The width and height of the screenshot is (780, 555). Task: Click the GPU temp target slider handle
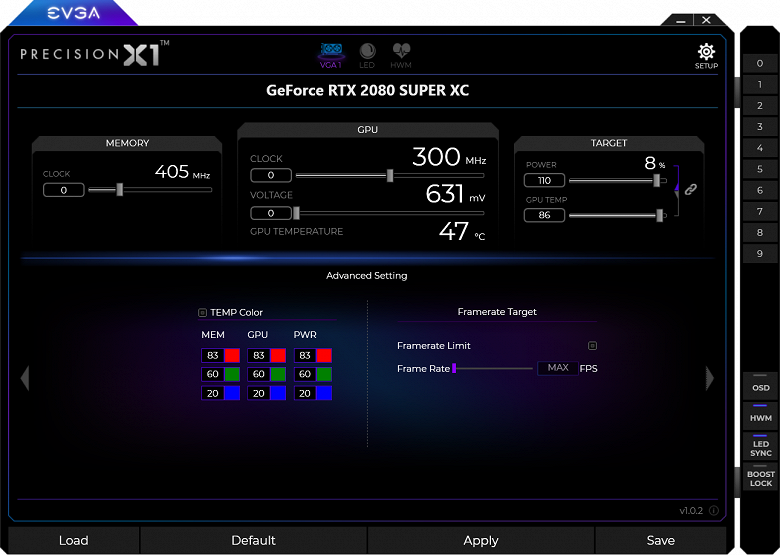click(x=660, y=215)
